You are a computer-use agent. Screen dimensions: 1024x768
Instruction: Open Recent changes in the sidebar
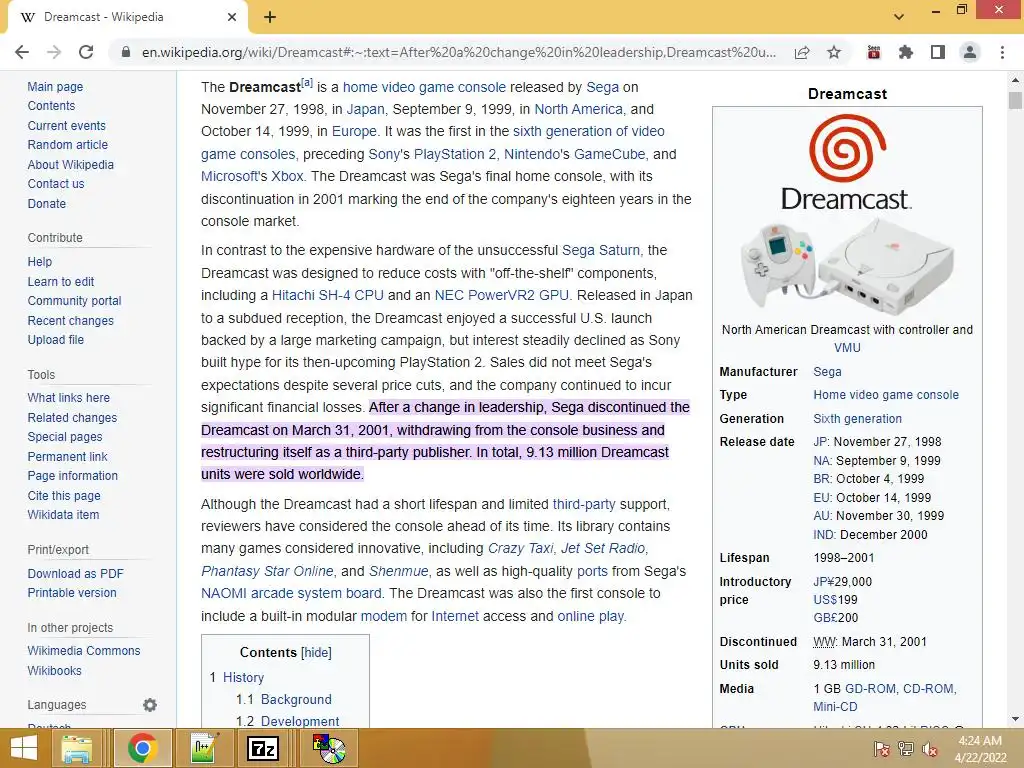(x=71, y=321)
